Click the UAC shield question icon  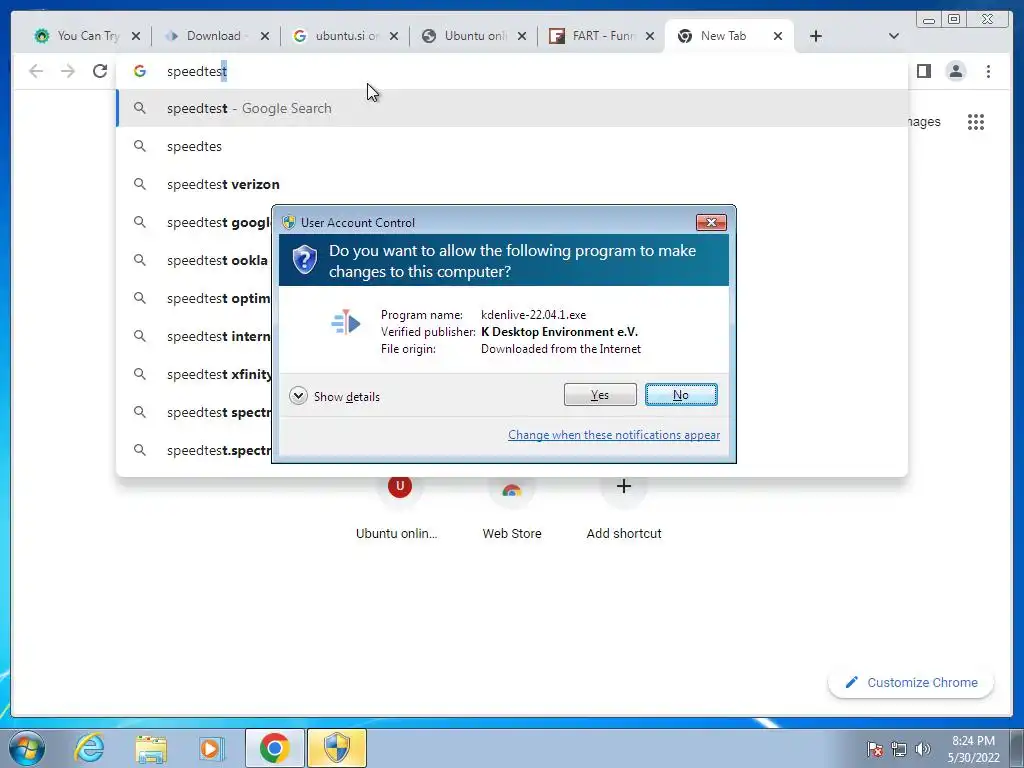tap(304, 260)
